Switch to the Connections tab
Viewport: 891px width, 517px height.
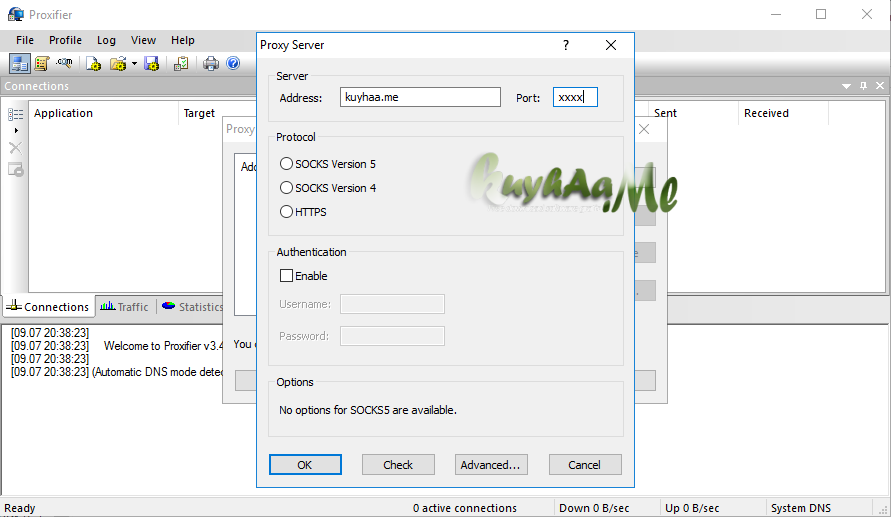pos(48,307)
